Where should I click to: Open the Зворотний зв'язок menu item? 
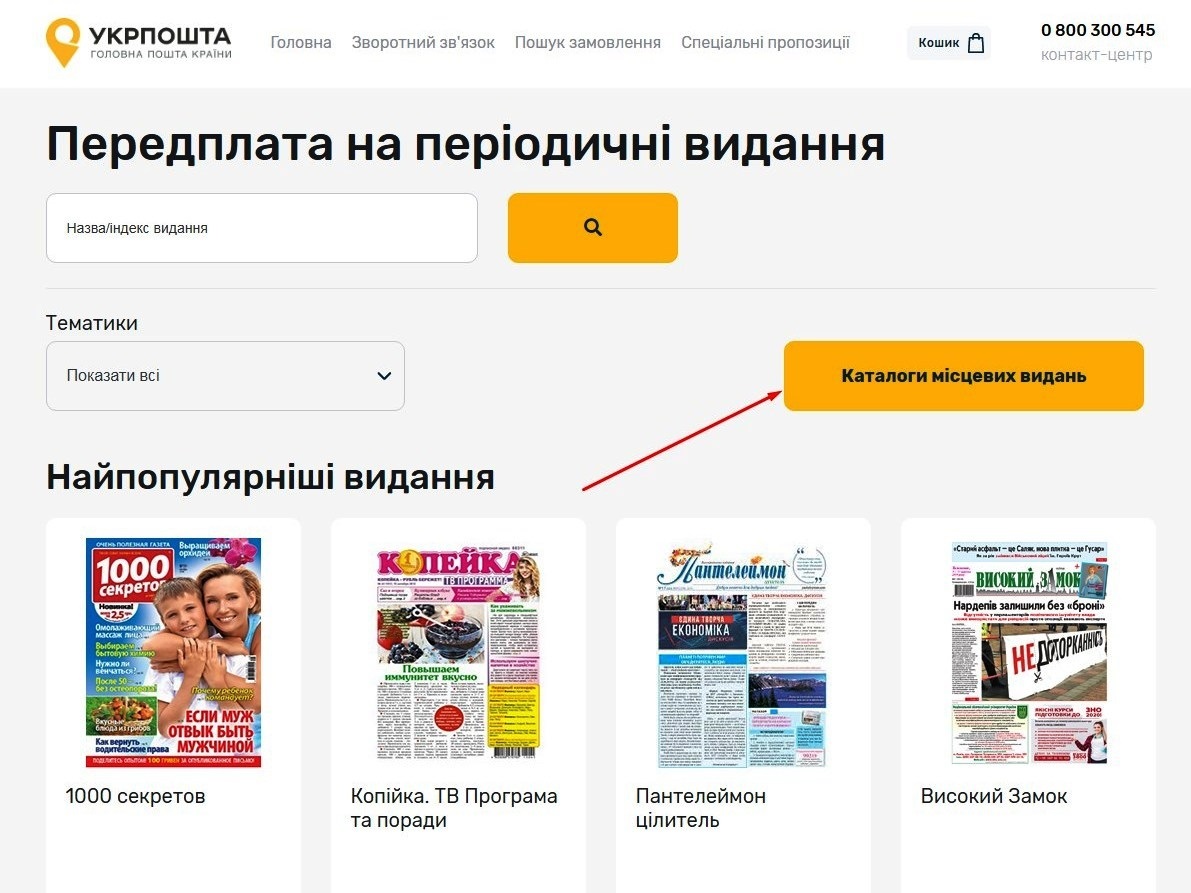click(x=423, y=43)
